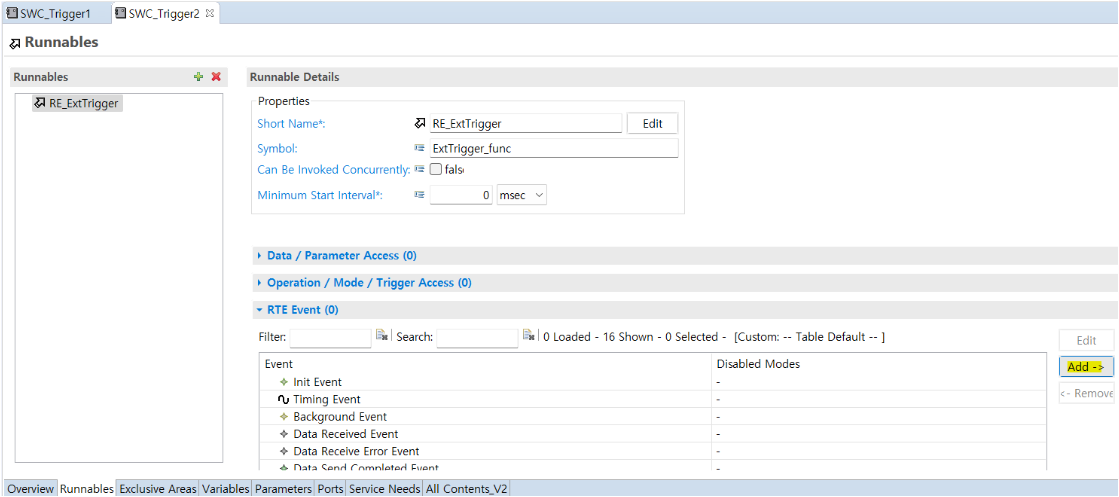
Task: Select the Init Event row
Action: click(652, 382)
